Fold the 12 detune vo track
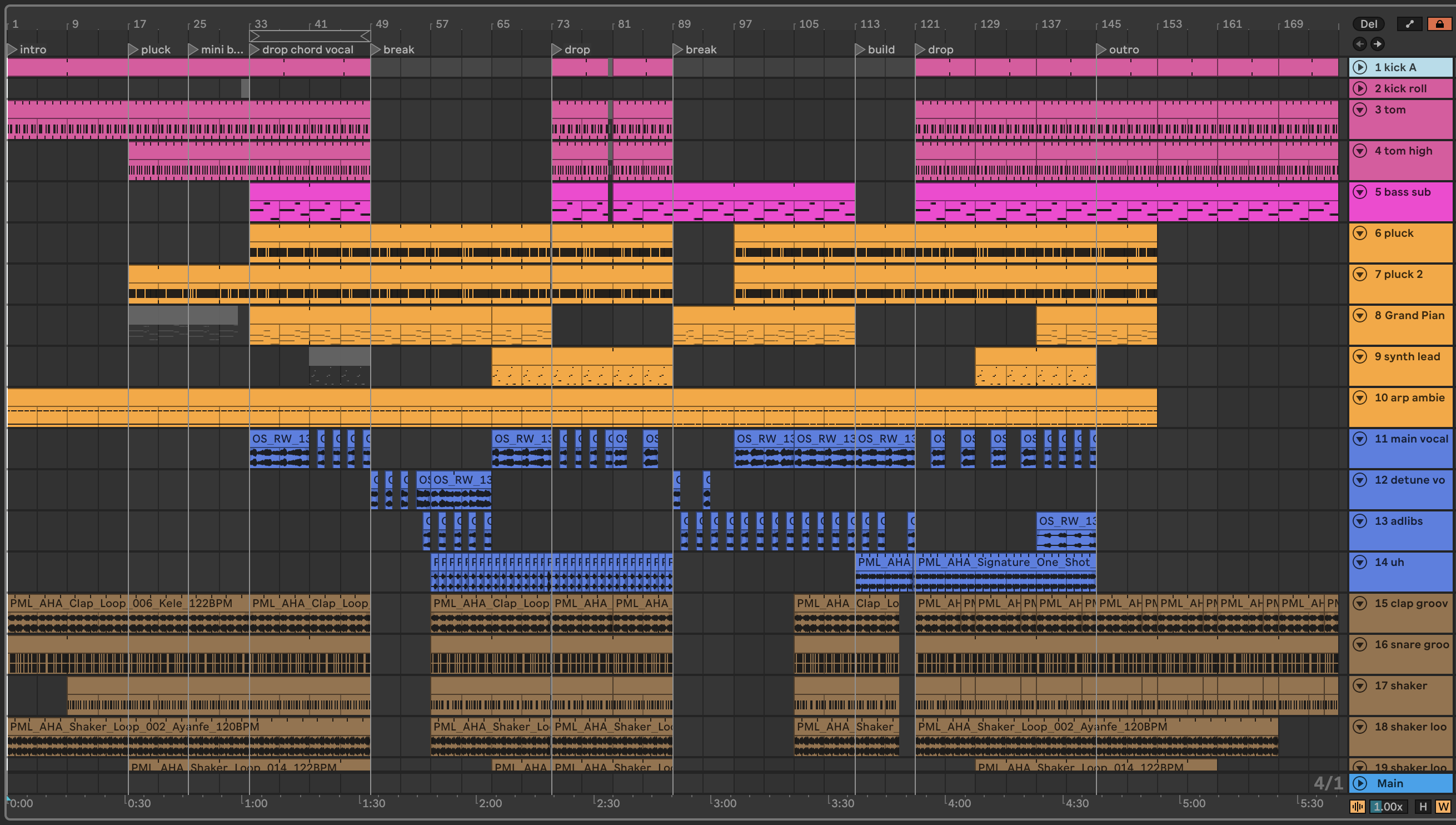This screenshot has width=1456, height=825. coord(1360,480)
